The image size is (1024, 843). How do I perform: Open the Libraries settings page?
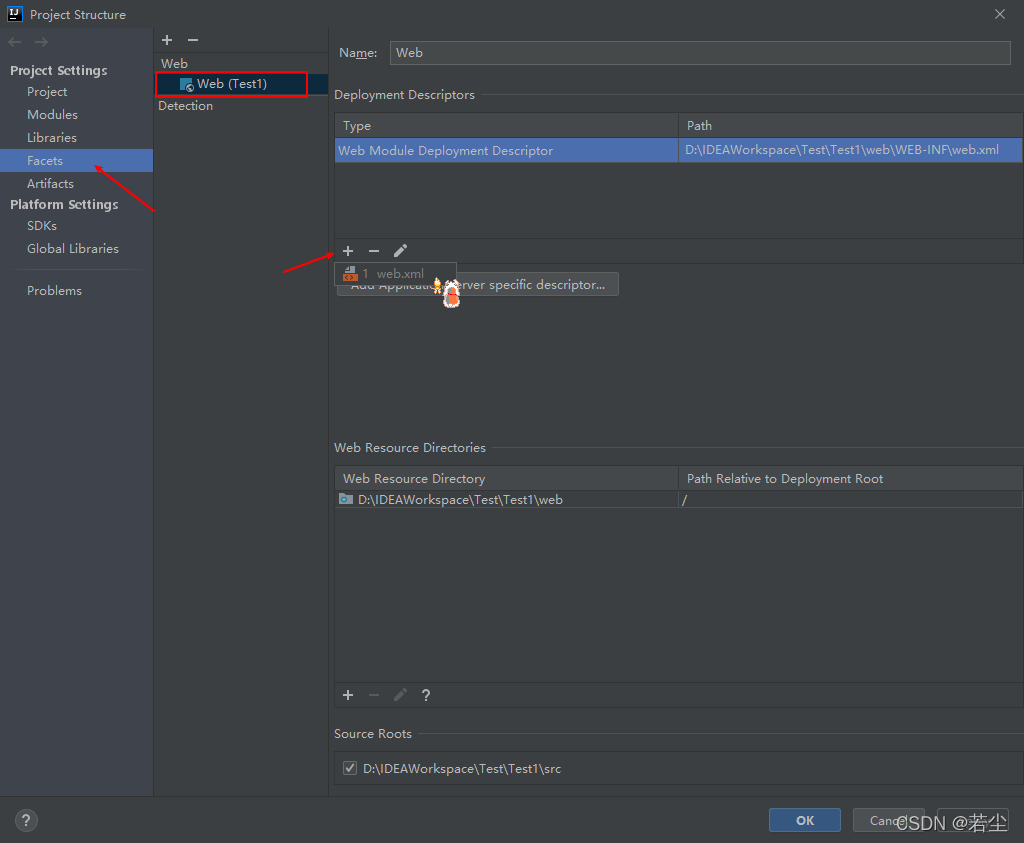coord(52,138)
